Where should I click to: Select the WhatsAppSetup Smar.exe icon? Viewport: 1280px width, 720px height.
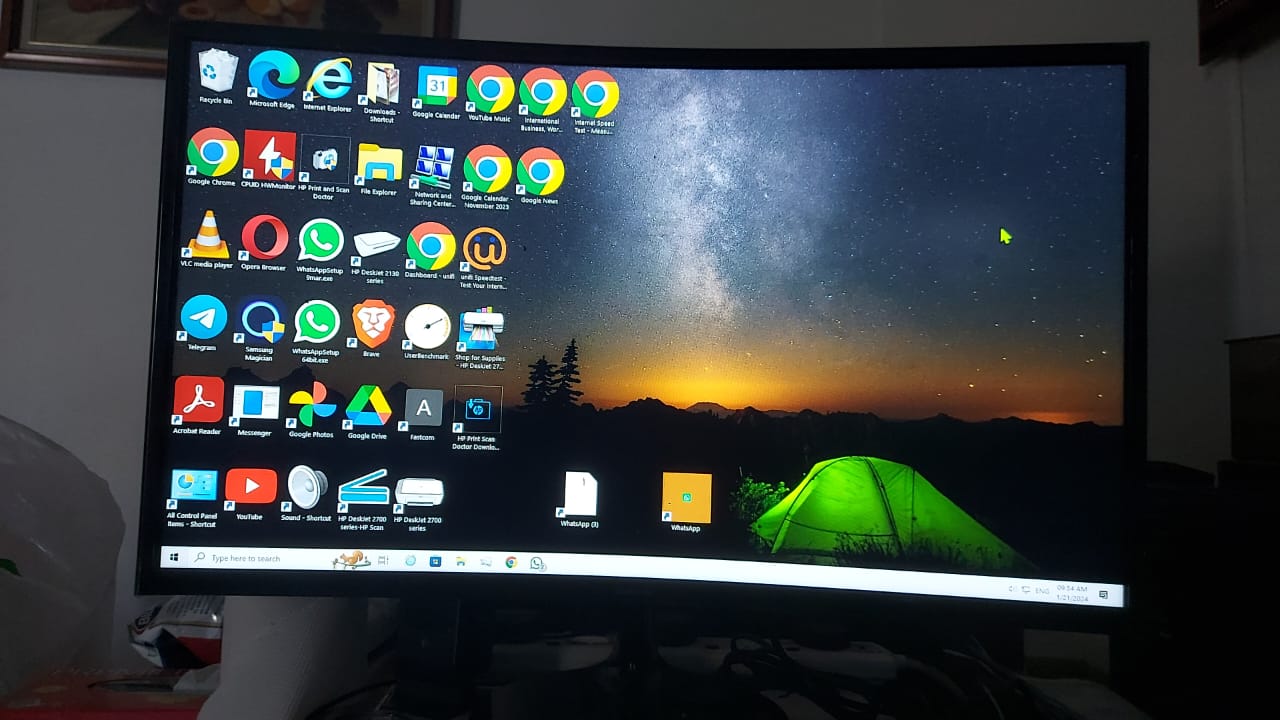click(x=320, y=250)
